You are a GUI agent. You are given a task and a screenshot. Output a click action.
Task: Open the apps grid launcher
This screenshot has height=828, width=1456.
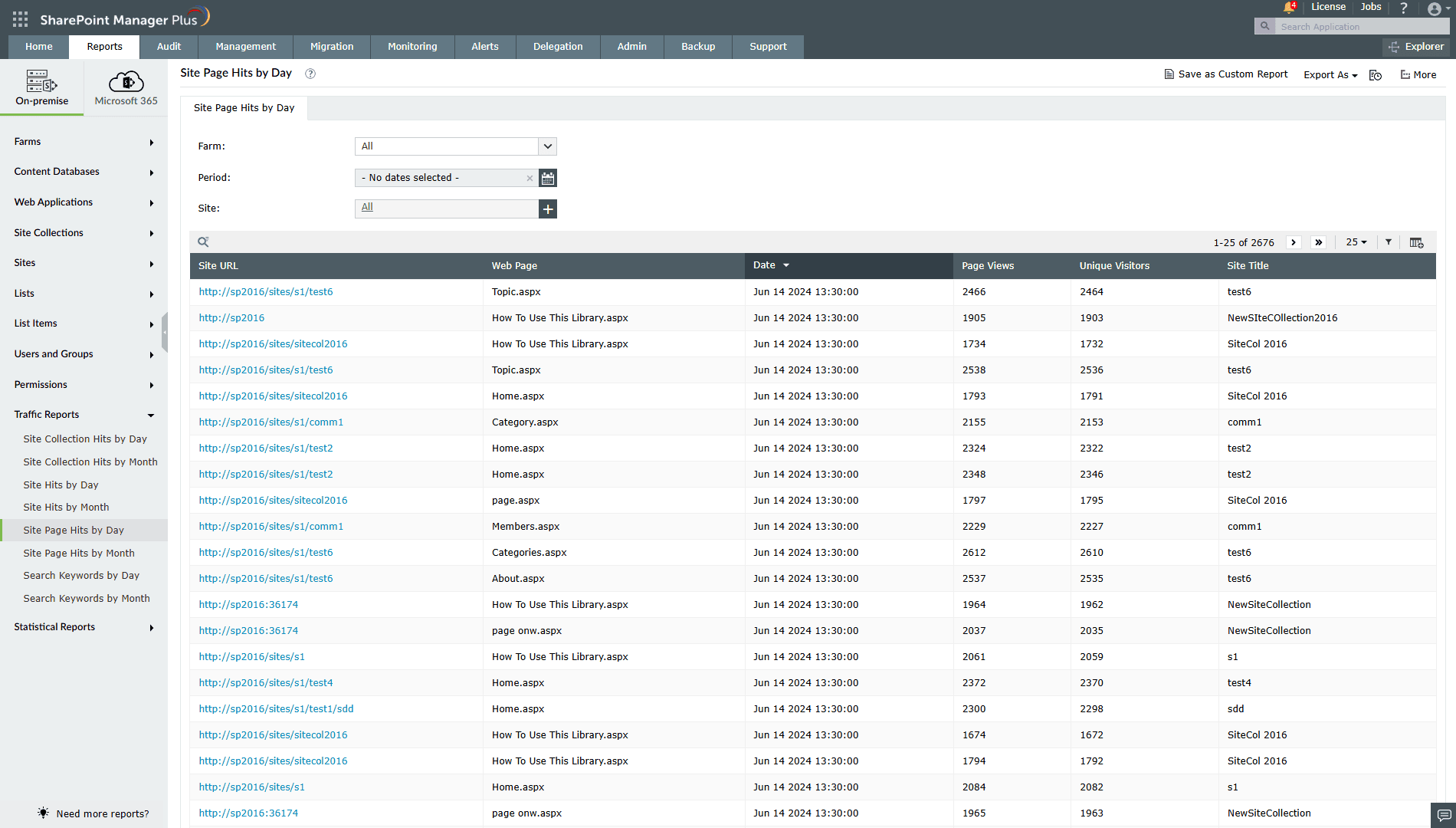[20, 19]
